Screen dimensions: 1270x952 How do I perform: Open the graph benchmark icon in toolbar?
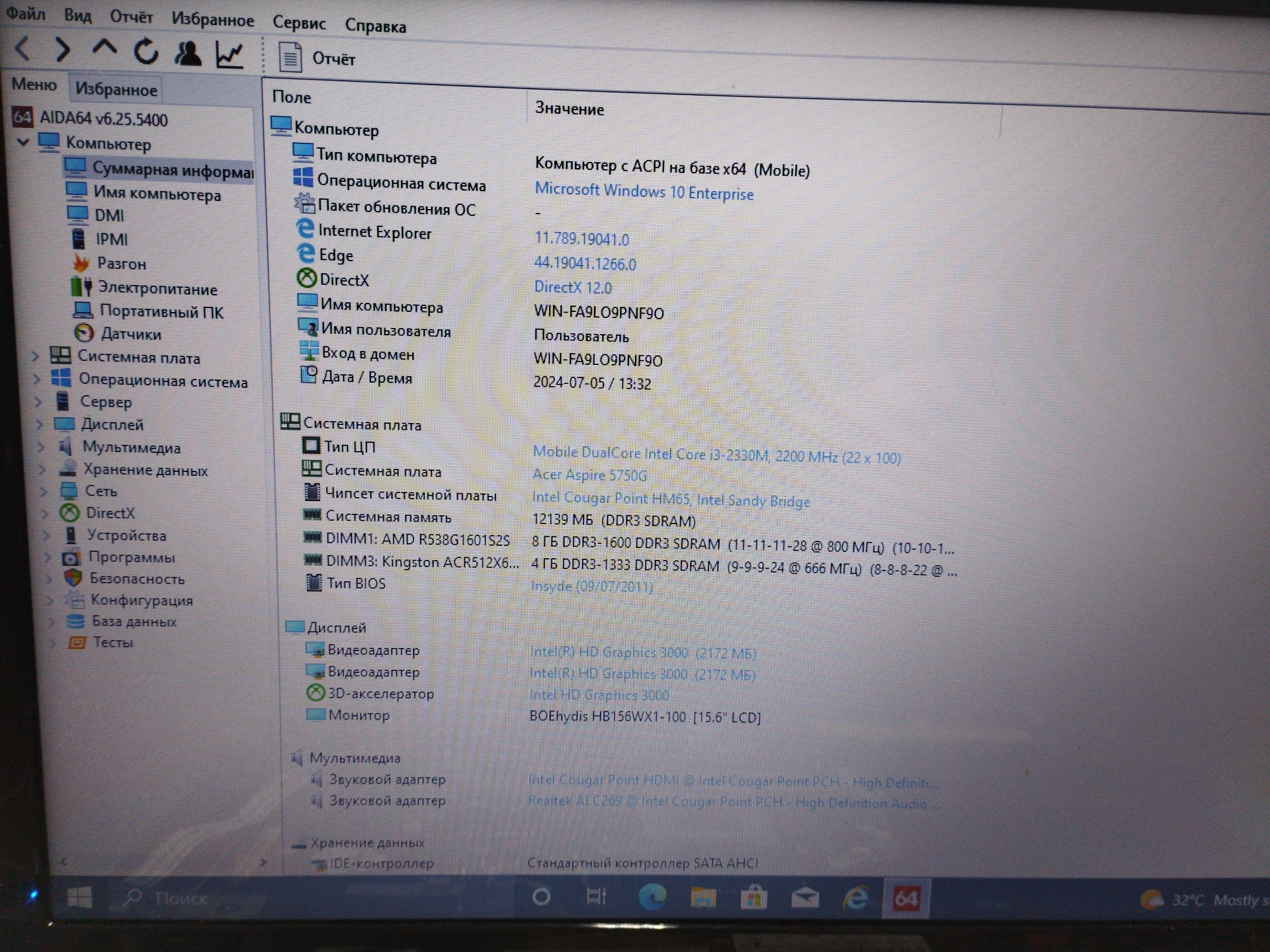point(230,55)
